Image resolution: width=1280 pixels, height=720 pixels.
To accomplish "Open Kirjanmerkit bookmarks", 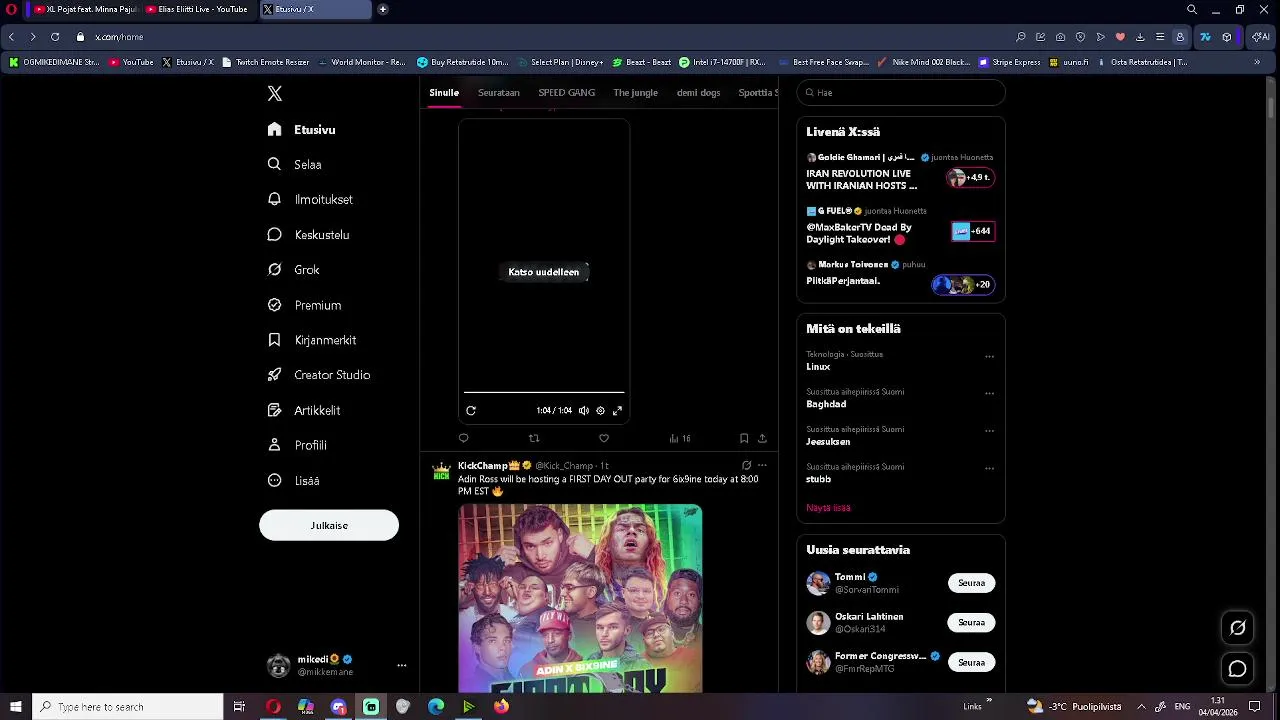I will tap(312, 340).
